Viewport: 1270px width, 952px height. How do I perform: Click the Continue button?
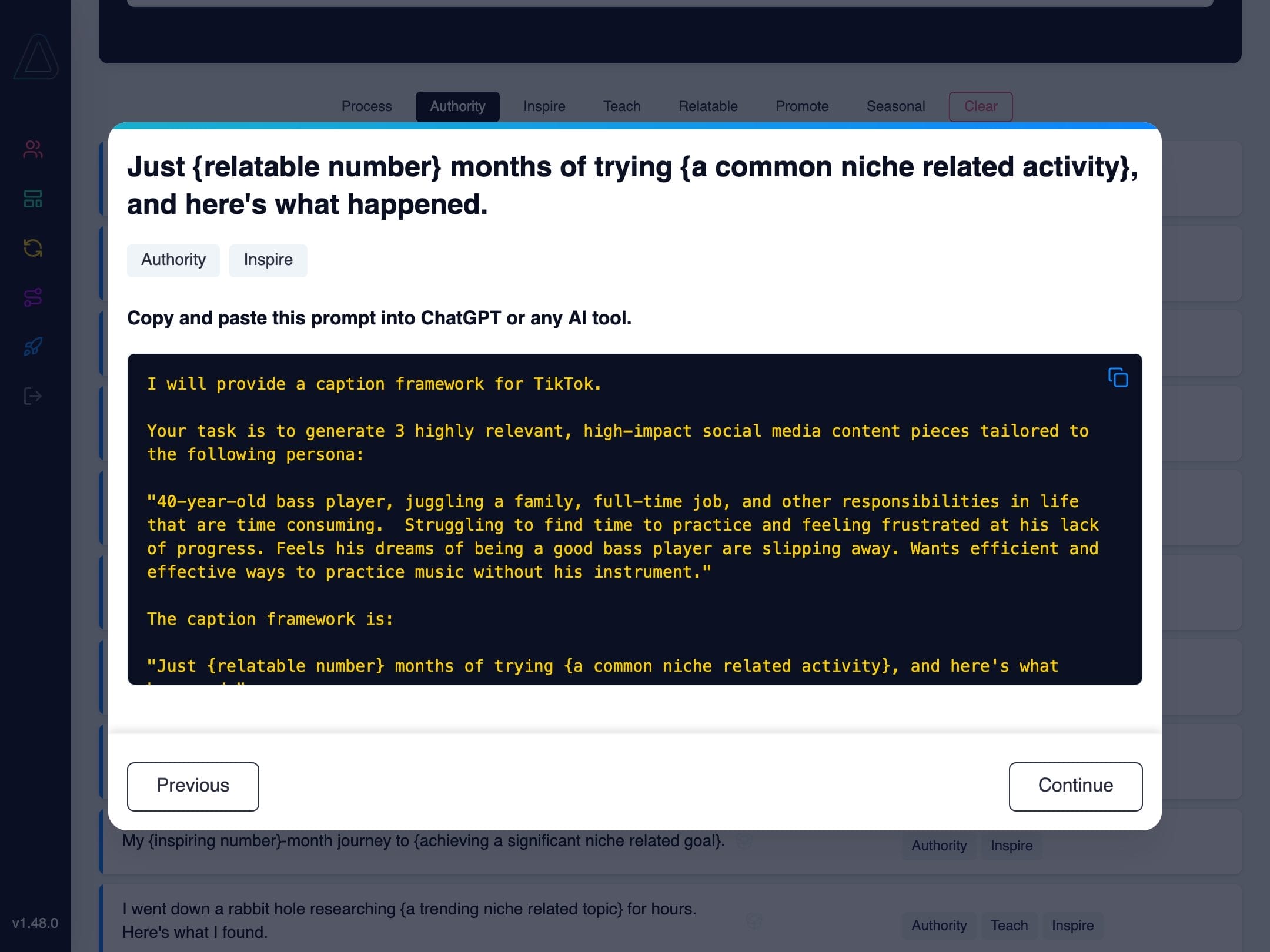[x=1075, y=786]
